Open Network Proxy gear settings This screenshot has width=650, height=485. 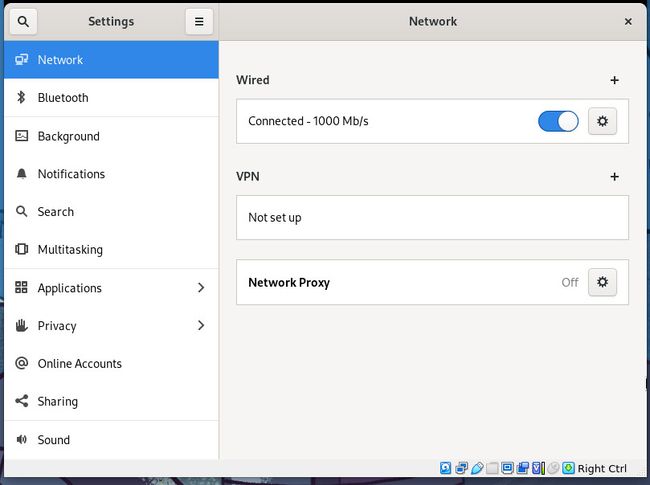pyautogui.click(x=602, y=282)
